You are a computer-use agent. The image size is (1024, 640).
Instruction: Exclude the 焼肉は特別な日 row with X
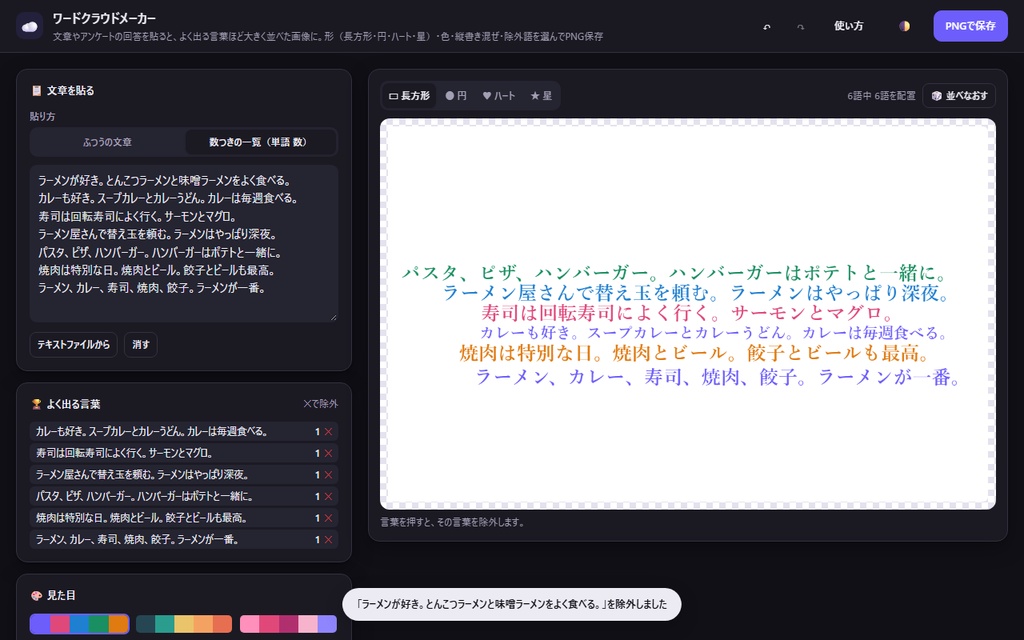(x=328, y=518)
